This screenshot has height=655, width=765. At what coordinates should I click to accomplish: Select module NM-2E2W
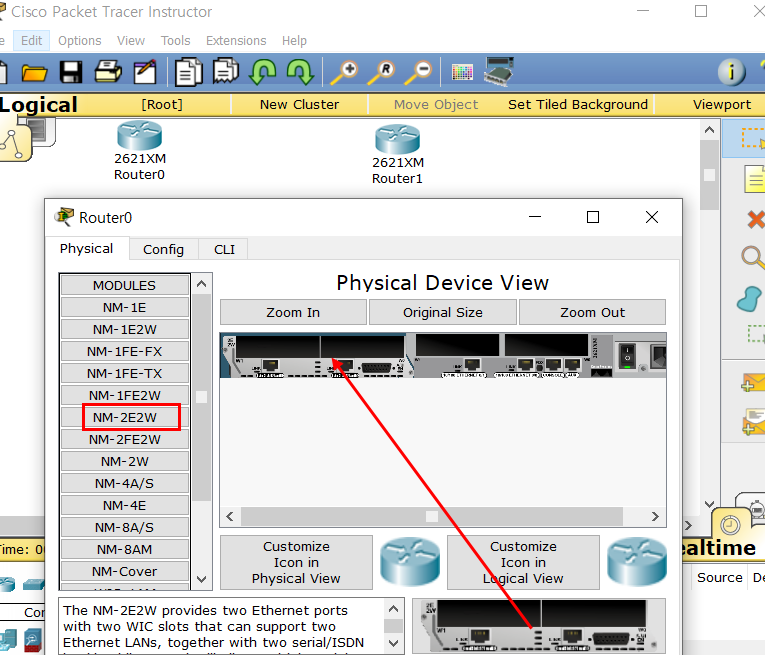[x=124, y=417]
